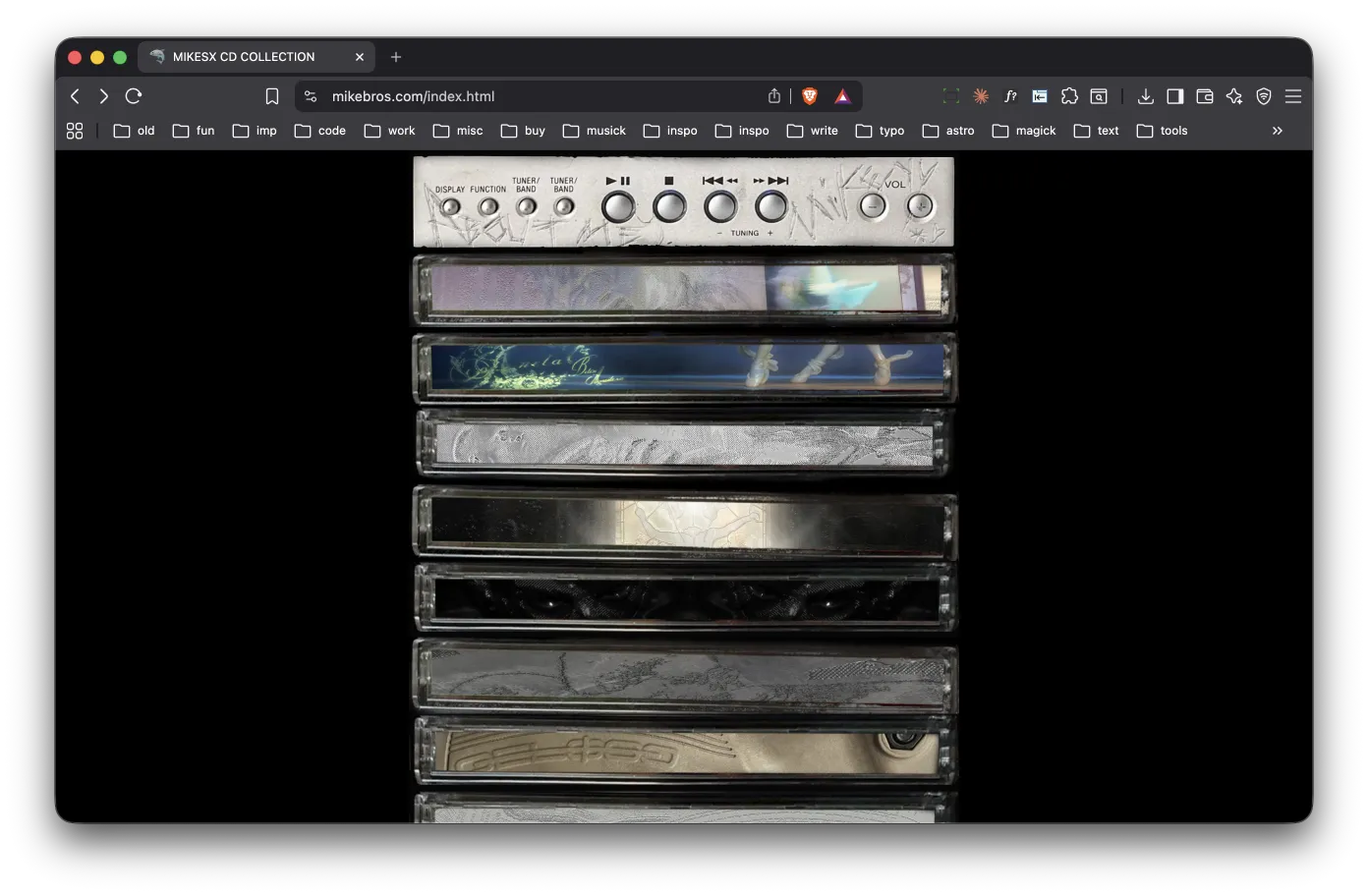This screenshot has height=896, width=1368.
Task: Go back using the browser back arrow
Action: click(x=75, y=96)
